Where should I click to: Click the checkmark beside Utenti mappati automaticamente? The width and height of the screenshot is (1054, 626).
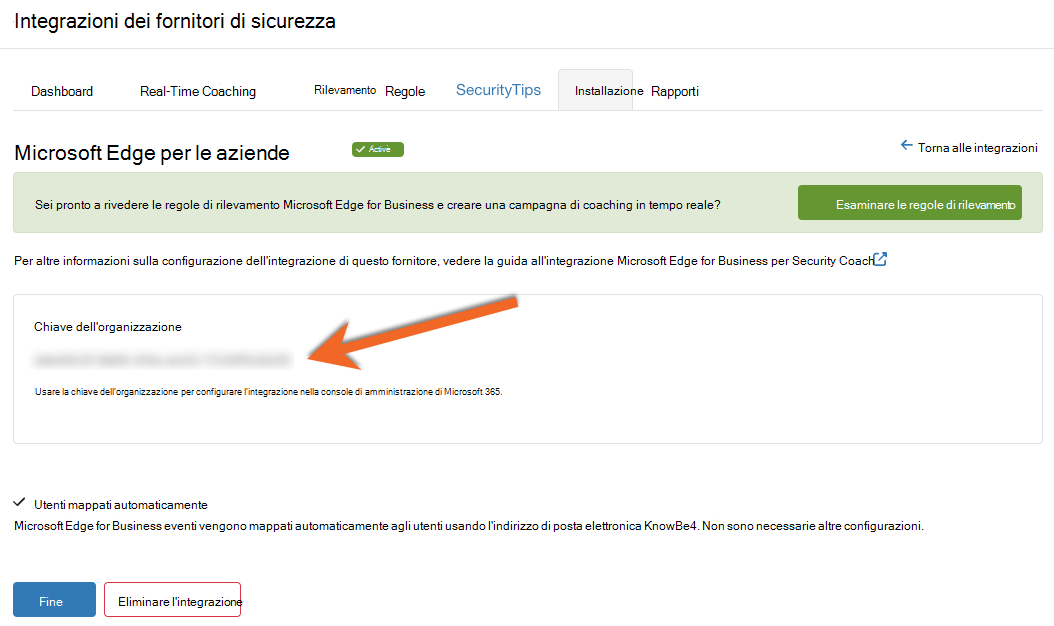click(19, 502)
